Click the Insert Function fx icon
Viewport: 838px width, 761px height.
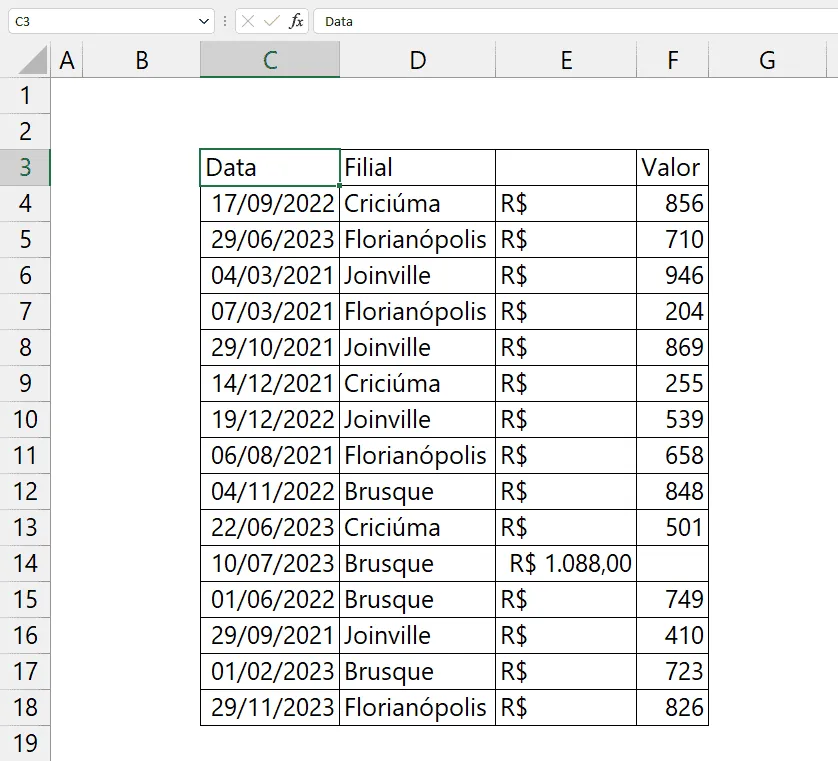(x=296, y=21)
